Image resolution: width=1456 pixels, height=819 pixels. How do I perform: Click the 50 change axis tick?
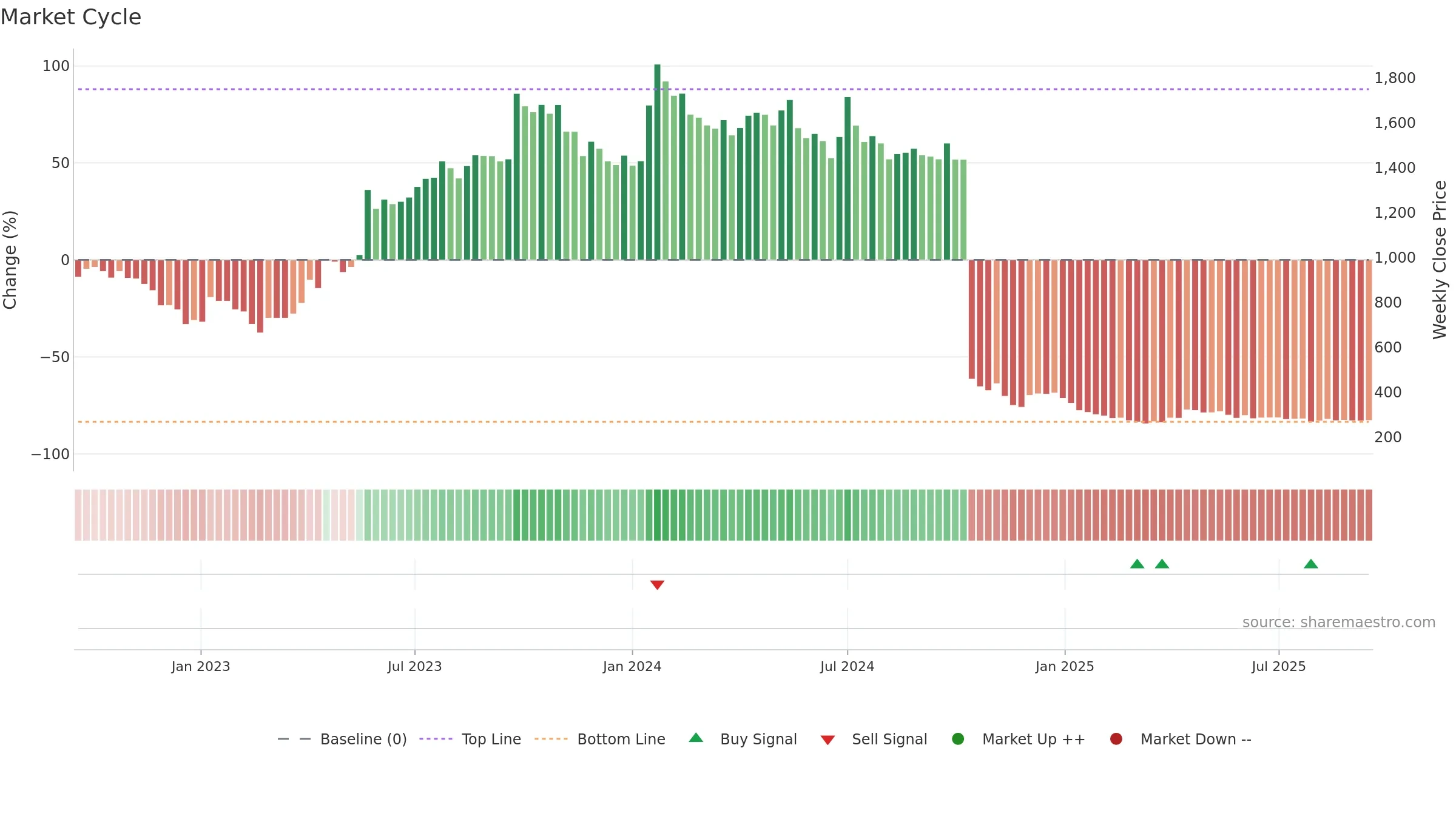[x=61, y=163]
